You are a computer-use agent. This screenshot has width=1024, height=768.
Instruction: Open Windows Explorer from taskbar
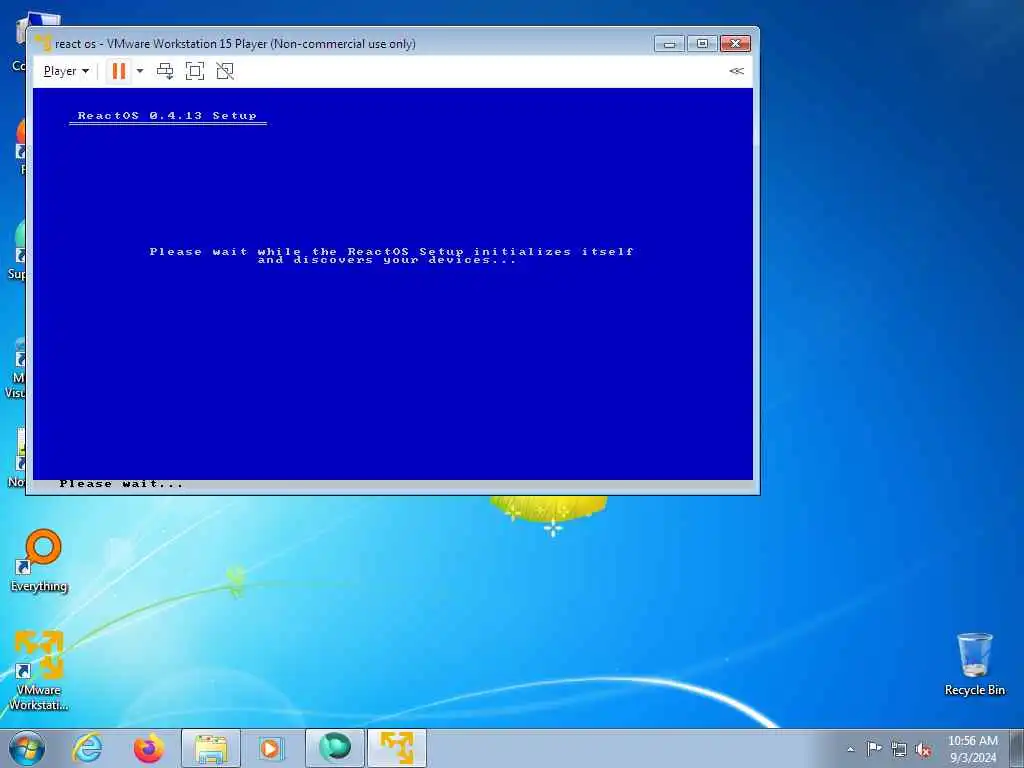[211, 748]
